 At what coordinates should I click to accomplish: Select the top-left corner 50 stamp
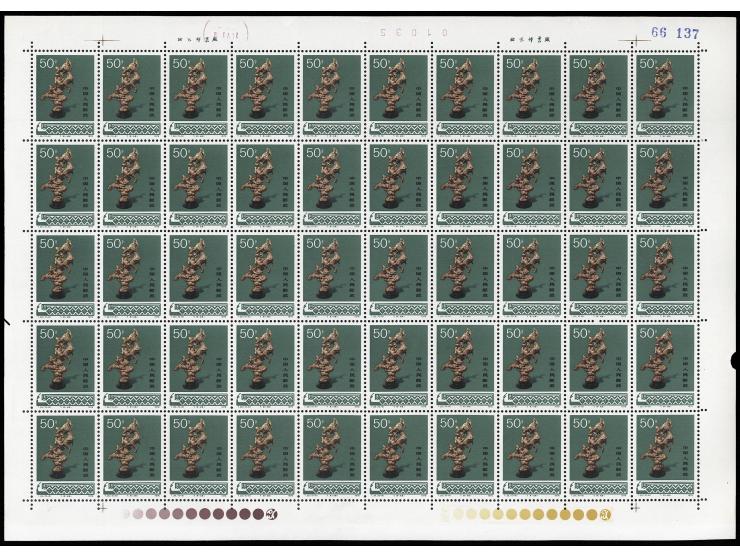65,95
